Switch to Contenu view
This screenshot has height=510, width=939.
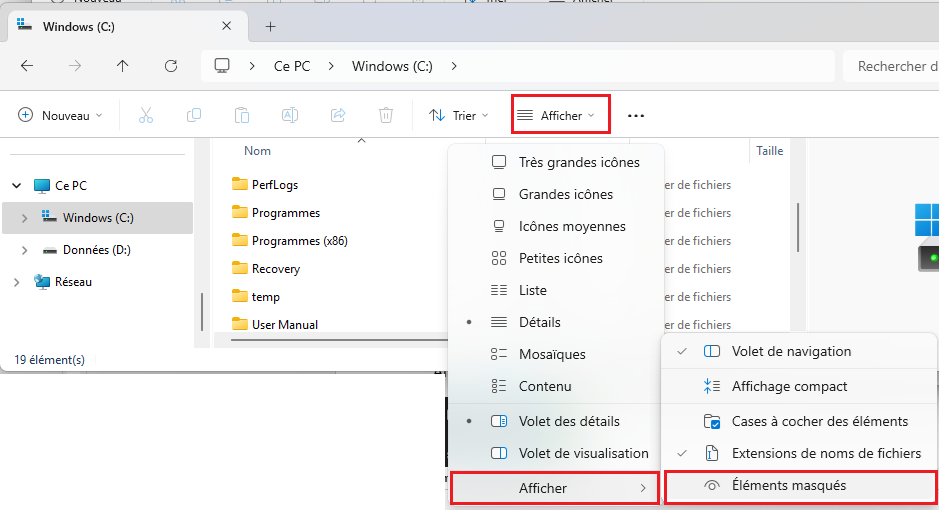click(556, 386)
